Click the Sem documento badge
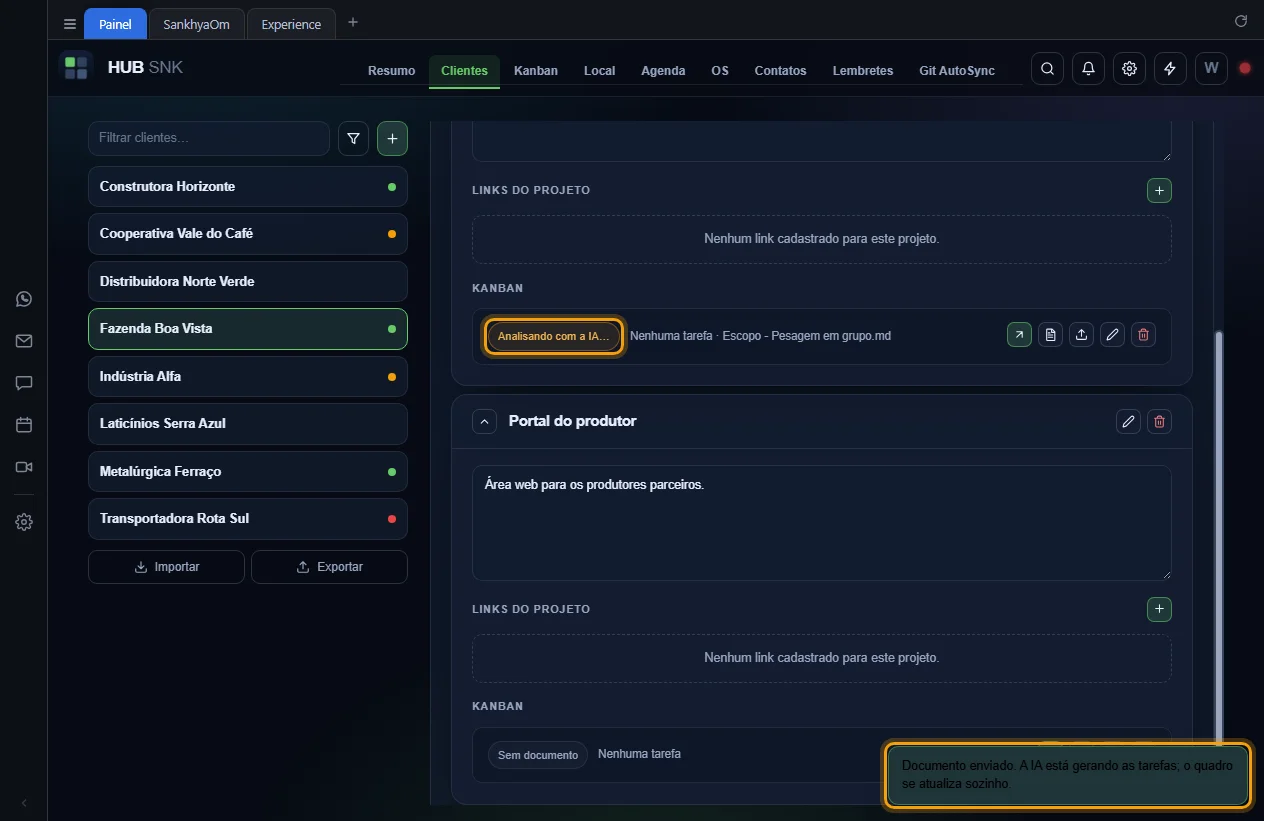1264x821 pixels. pyautogui.click(x=538, y=755)
